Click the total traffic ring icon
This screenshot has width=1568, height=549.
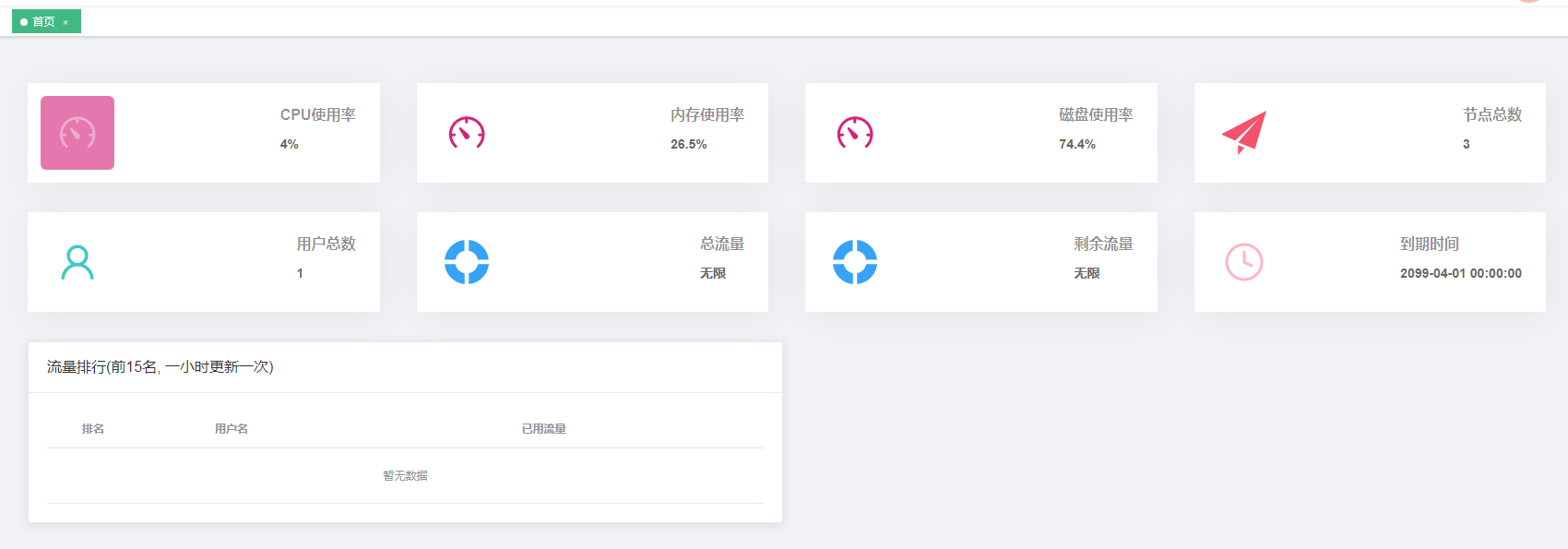[x=467, y=262]
